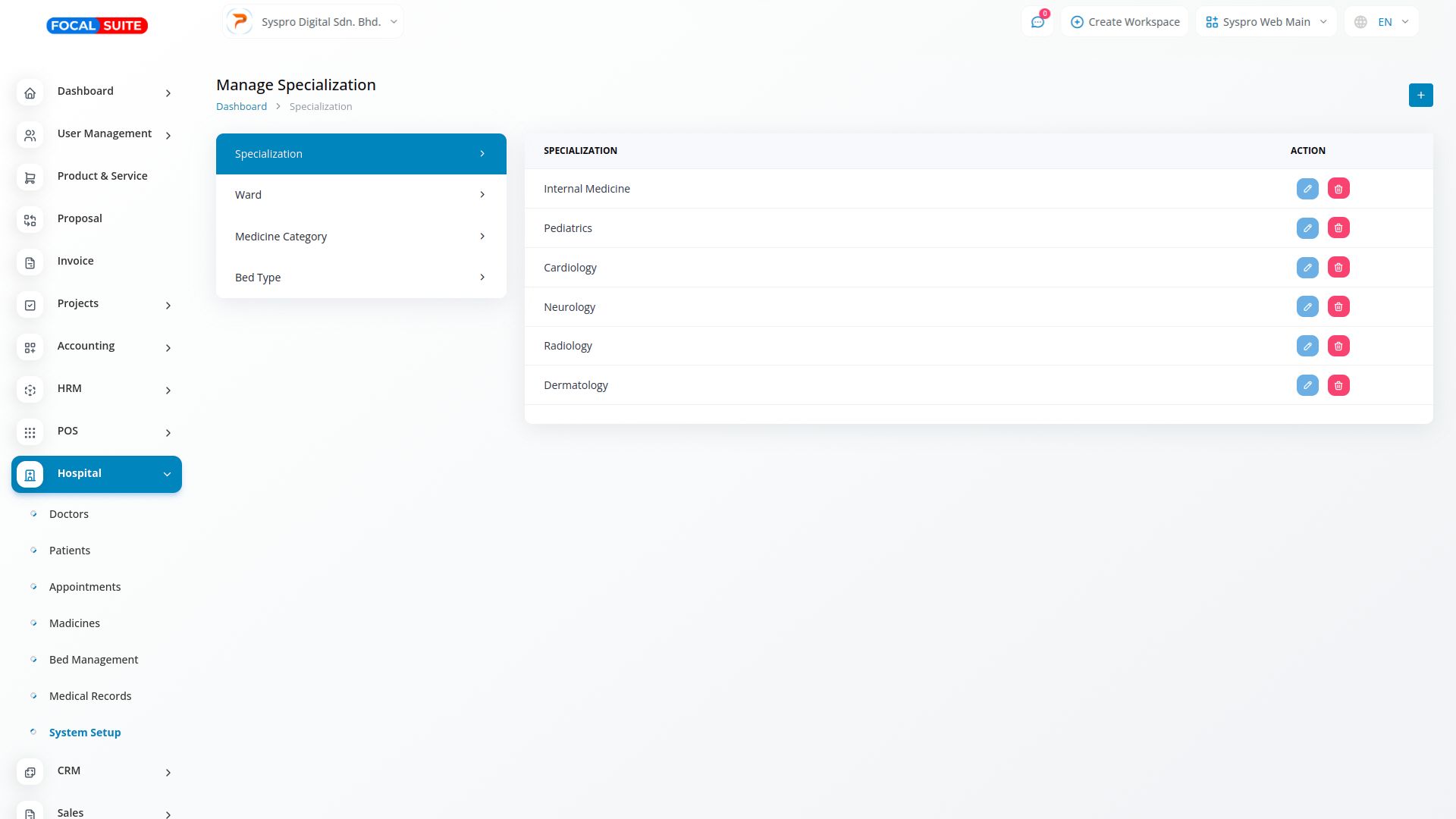Screen dimensions: 1456x819
Task: Open the Syspro Digital Sdn. Bhd. company dropdown
Action: point(313,22)
